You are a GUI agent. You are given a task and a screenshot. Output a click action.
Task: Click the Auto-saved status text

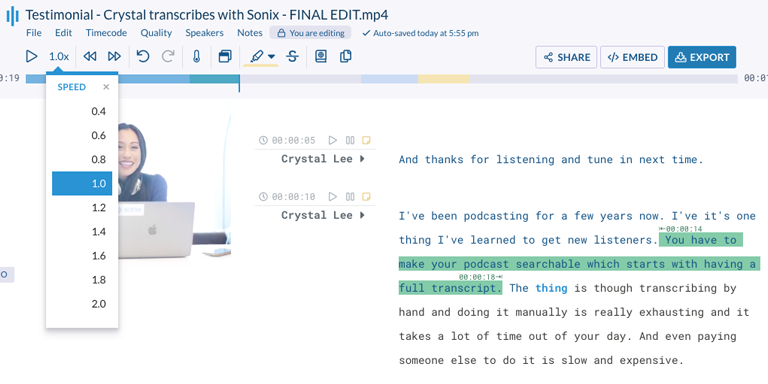[421, 33]
